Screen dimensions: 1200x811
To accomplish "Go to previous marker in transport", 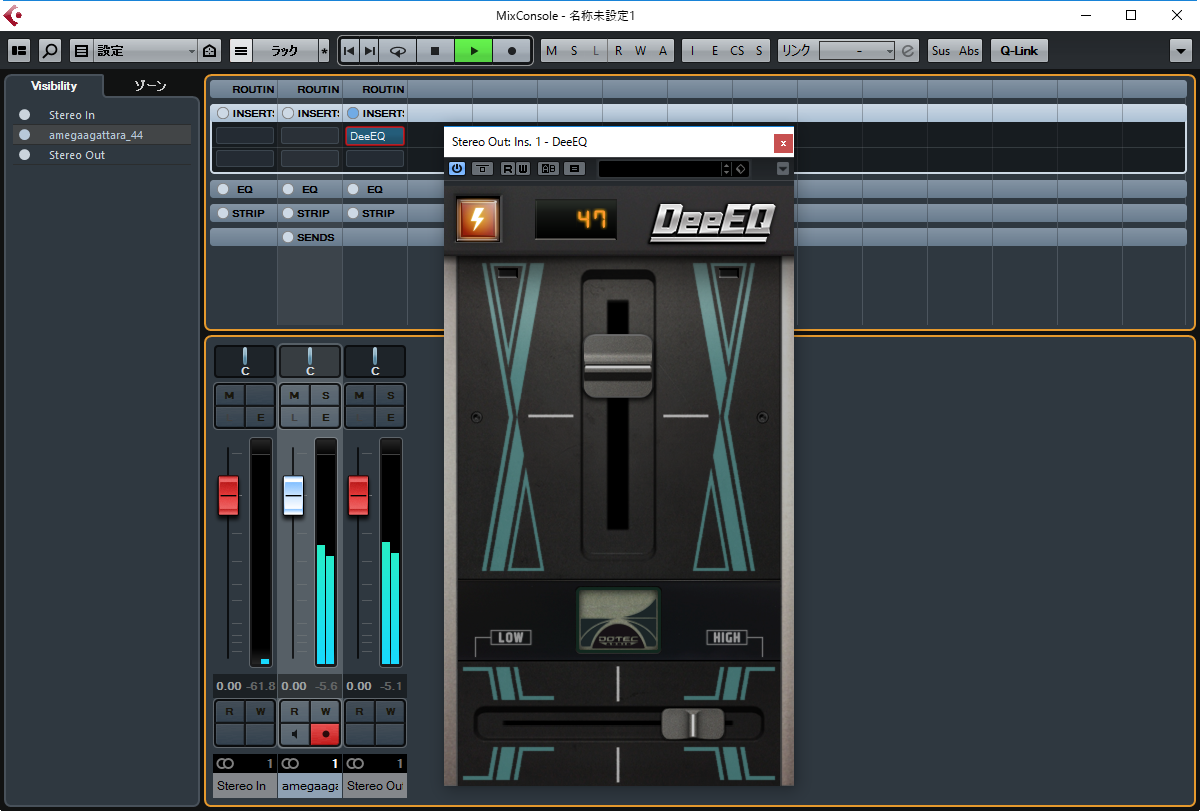I will [349, 50].
